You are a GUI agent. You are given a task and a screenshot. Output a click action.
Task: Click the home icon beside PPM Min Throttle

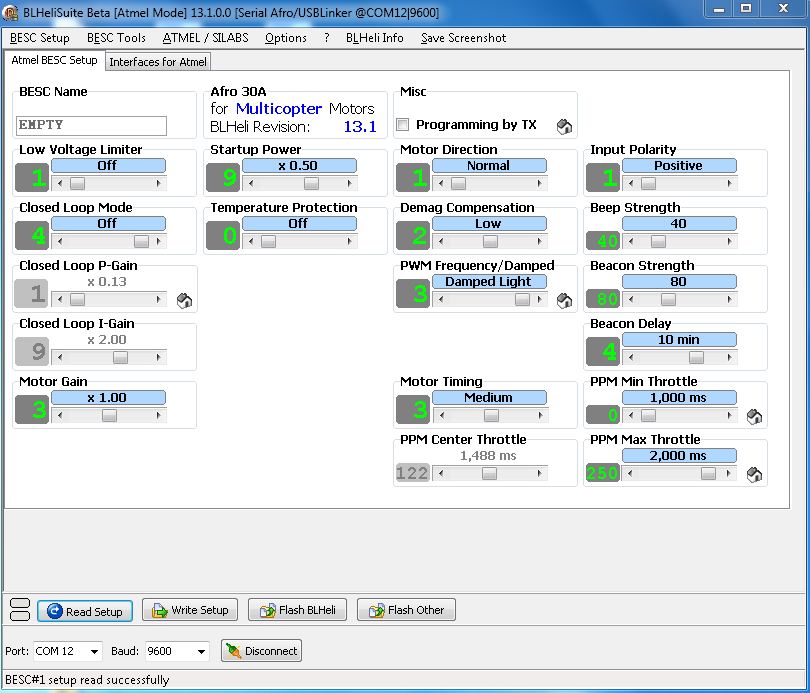pos(754,416)
